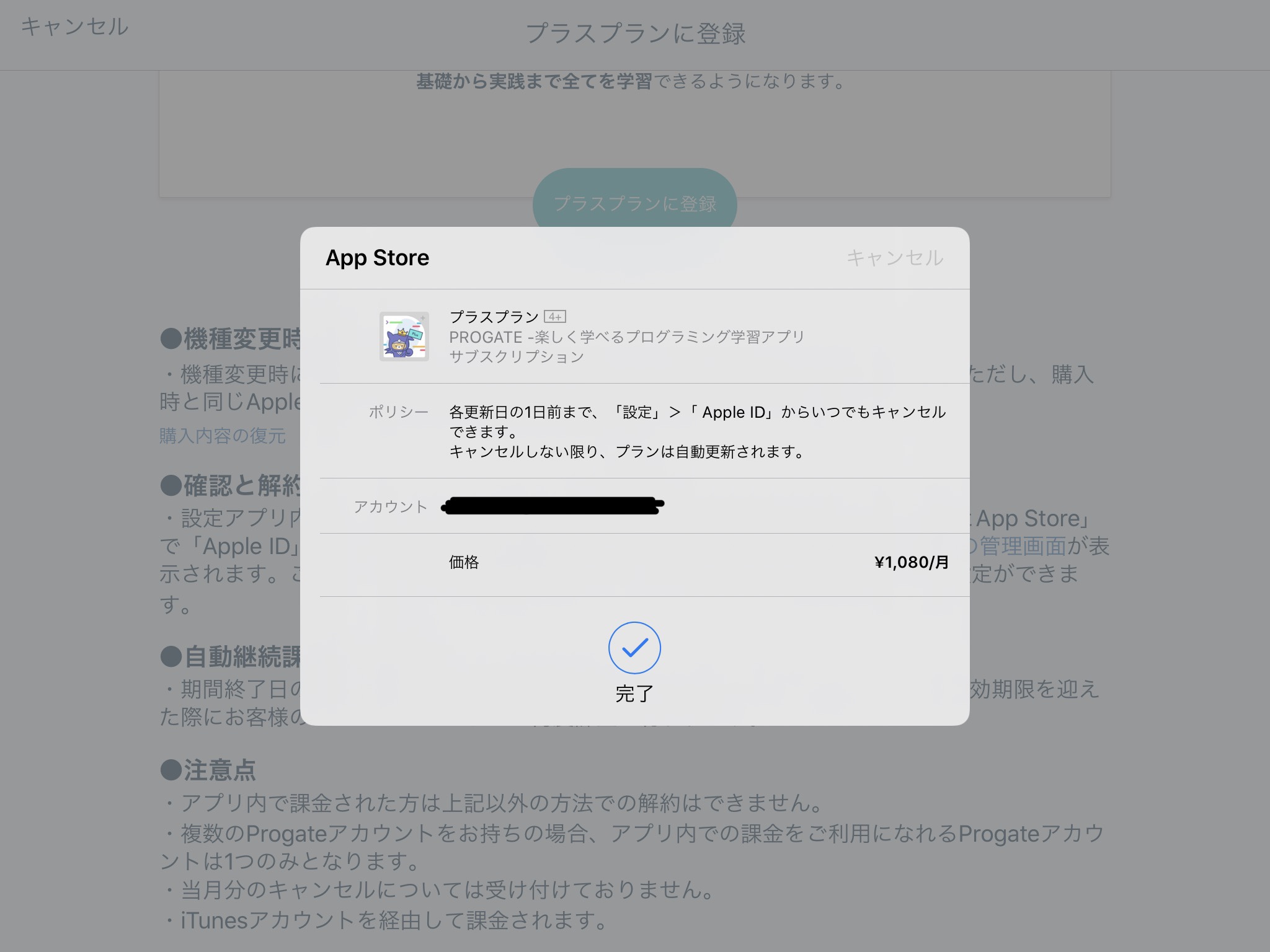Tap the App Store dialog title

pyautogui.click(x=377, y=258)
